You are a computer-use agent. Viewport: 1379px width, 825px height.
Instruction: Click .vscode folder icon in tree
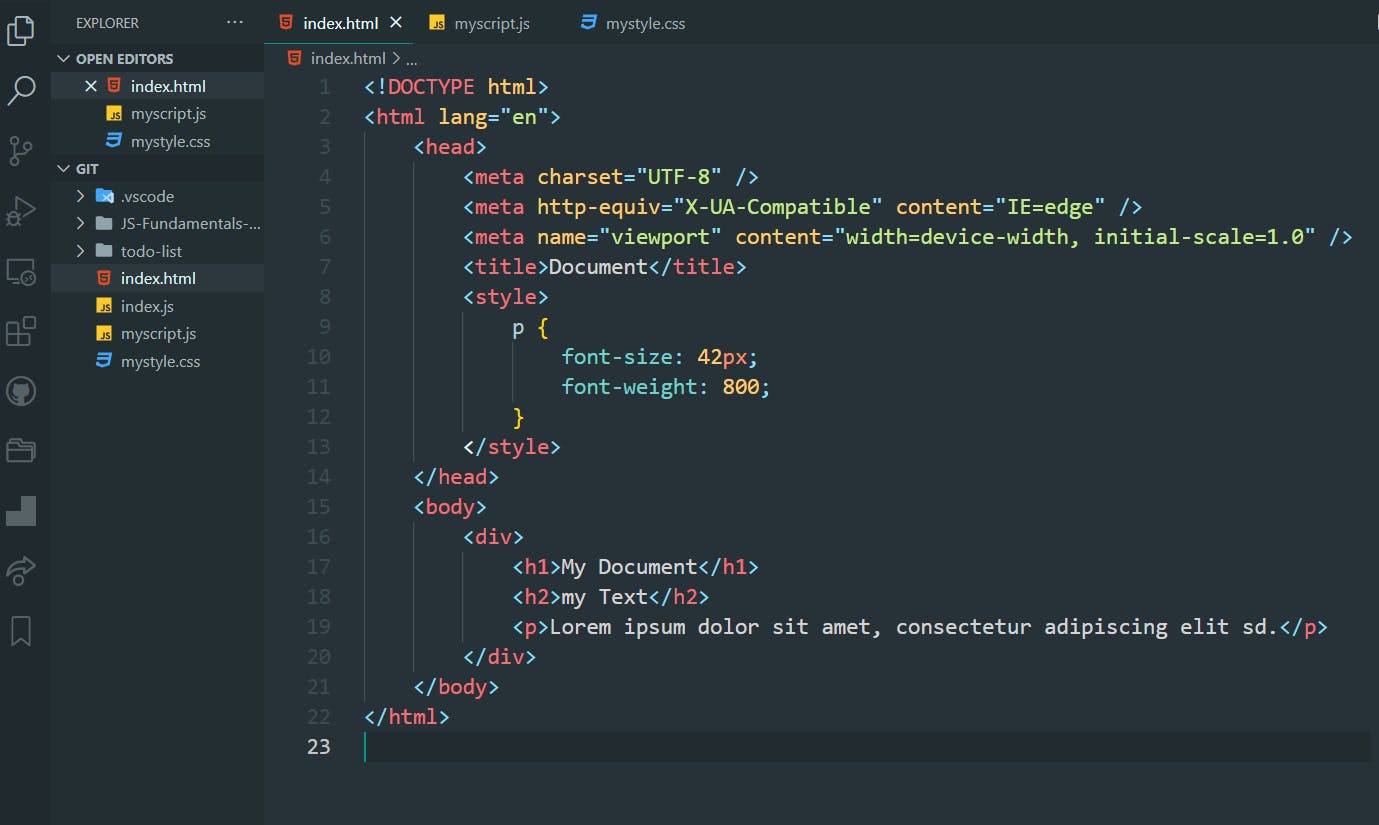pos(104,196)
